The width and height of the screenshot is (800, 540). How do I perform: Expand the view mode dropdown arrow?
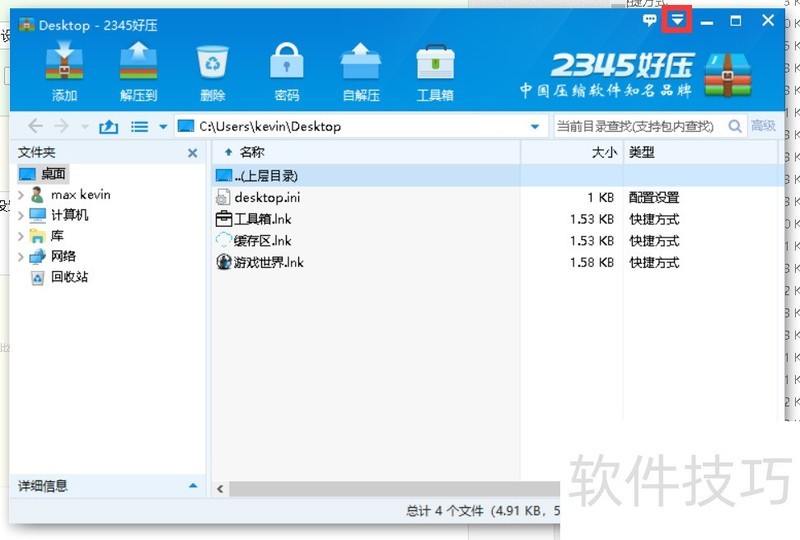[x=163, y=126]
